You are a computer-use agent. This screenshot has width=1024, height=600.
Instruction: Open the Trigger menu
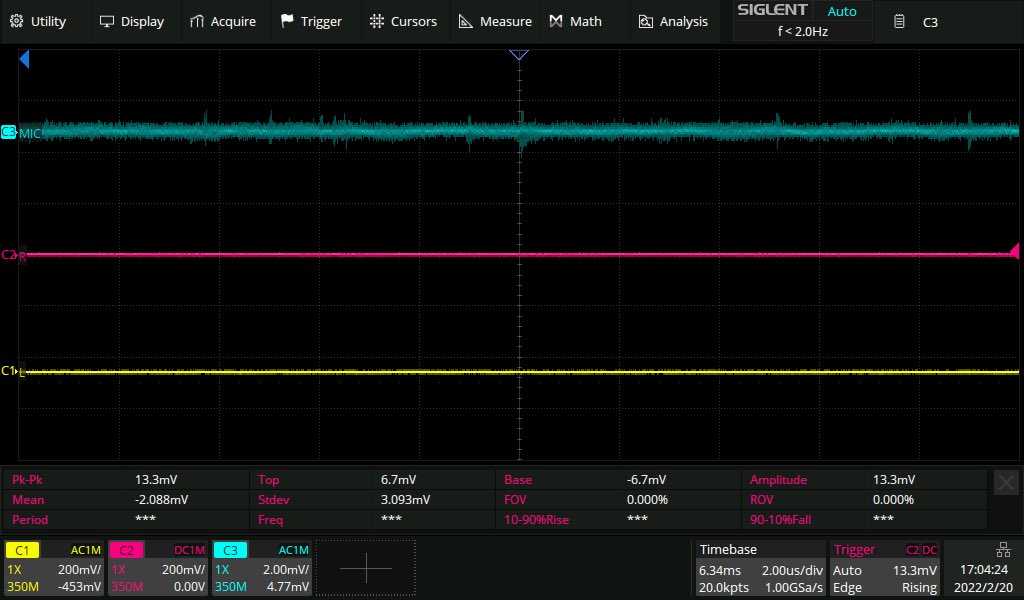[x=311, y=22]
